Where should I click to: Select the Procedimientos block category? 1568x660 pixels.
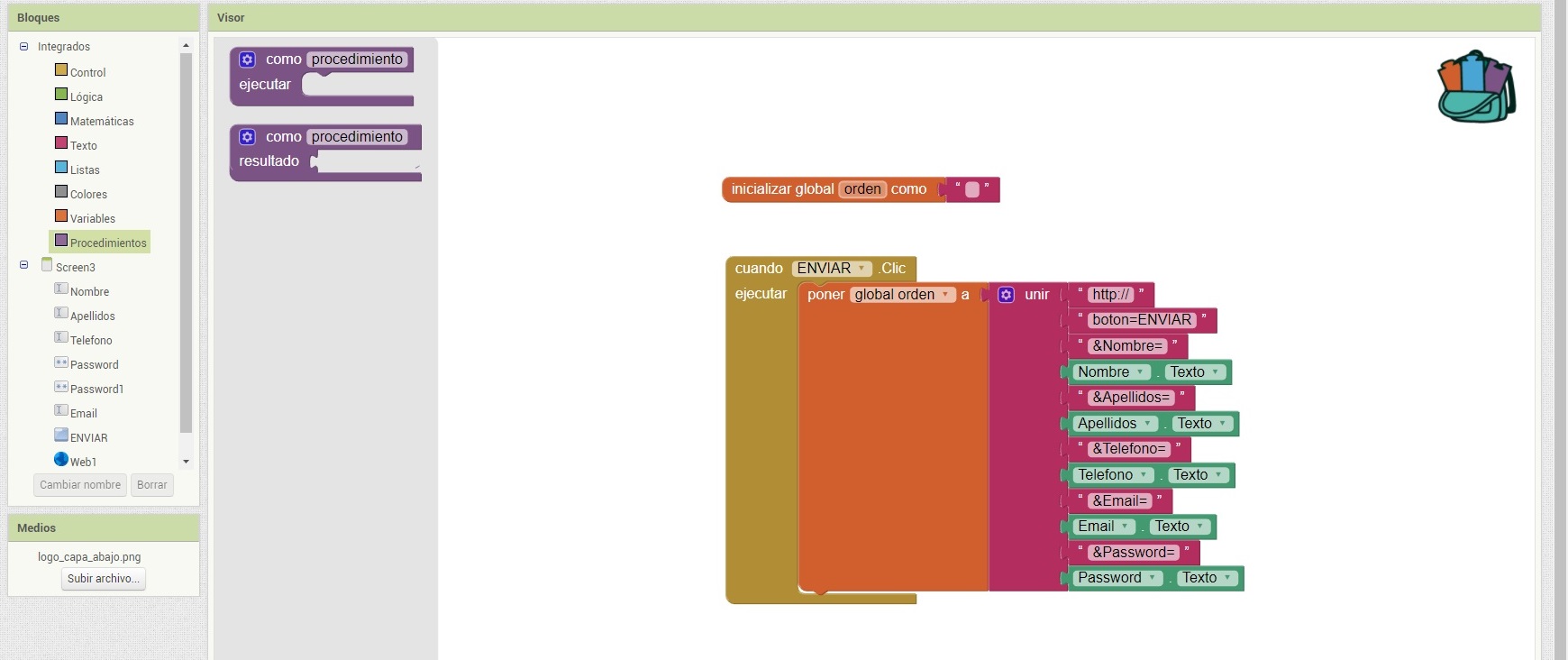pos(107,243)
